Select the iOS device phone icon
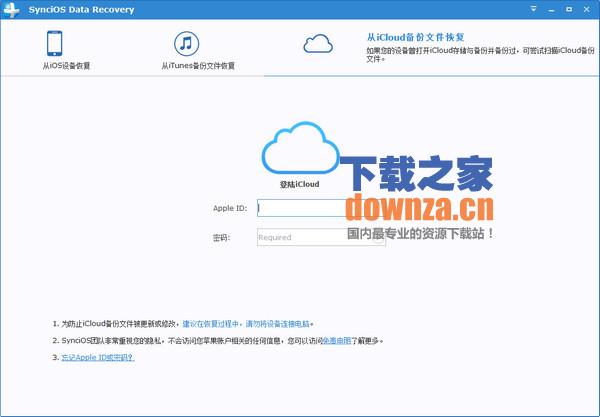This screenshot has height=417, width=600. 54,43
